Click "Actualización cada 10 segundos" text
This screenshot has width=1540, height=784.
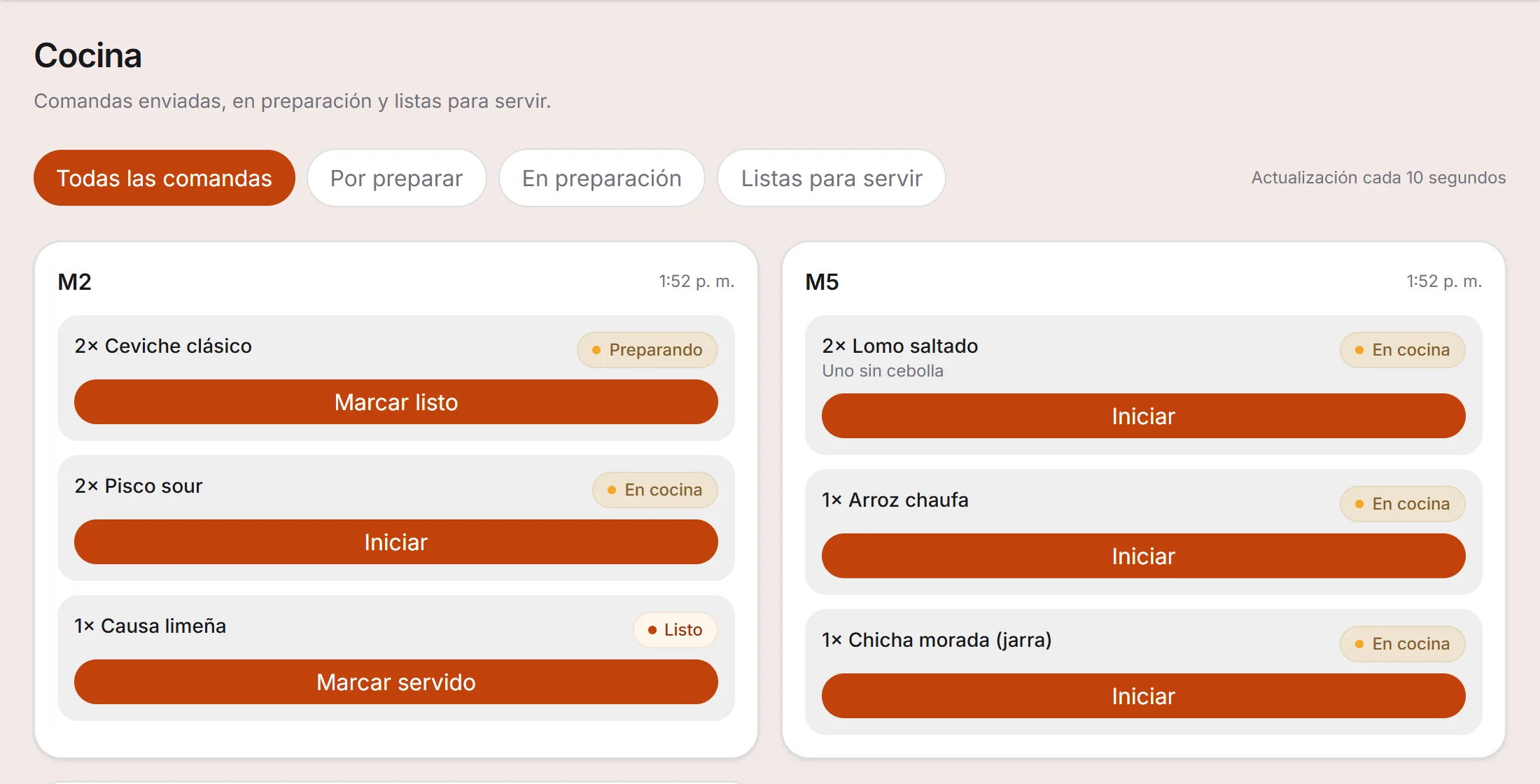[x=1378, y=178]
